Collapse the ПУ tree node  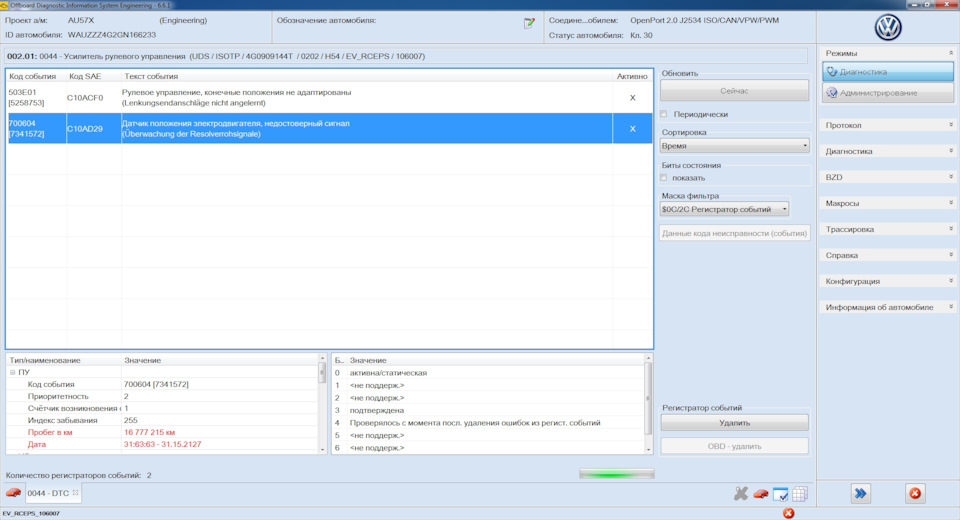[12, 372]
